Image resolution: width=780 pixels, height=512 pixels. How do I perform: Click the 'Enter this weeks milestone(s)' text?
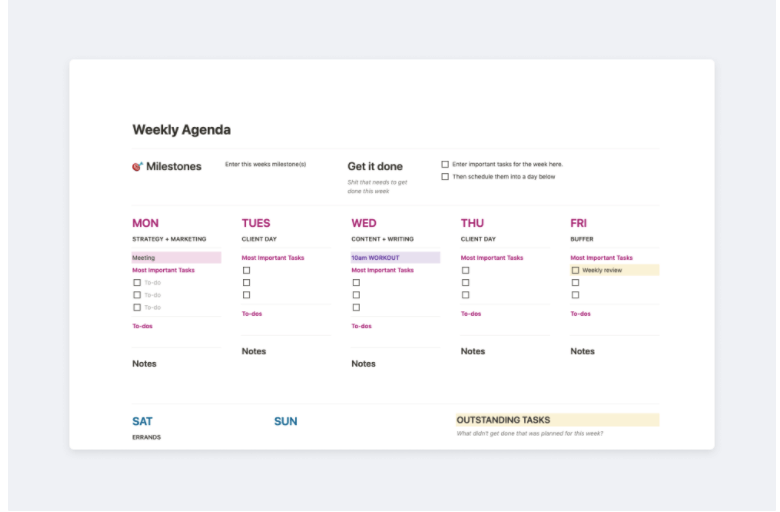(265, 165)
